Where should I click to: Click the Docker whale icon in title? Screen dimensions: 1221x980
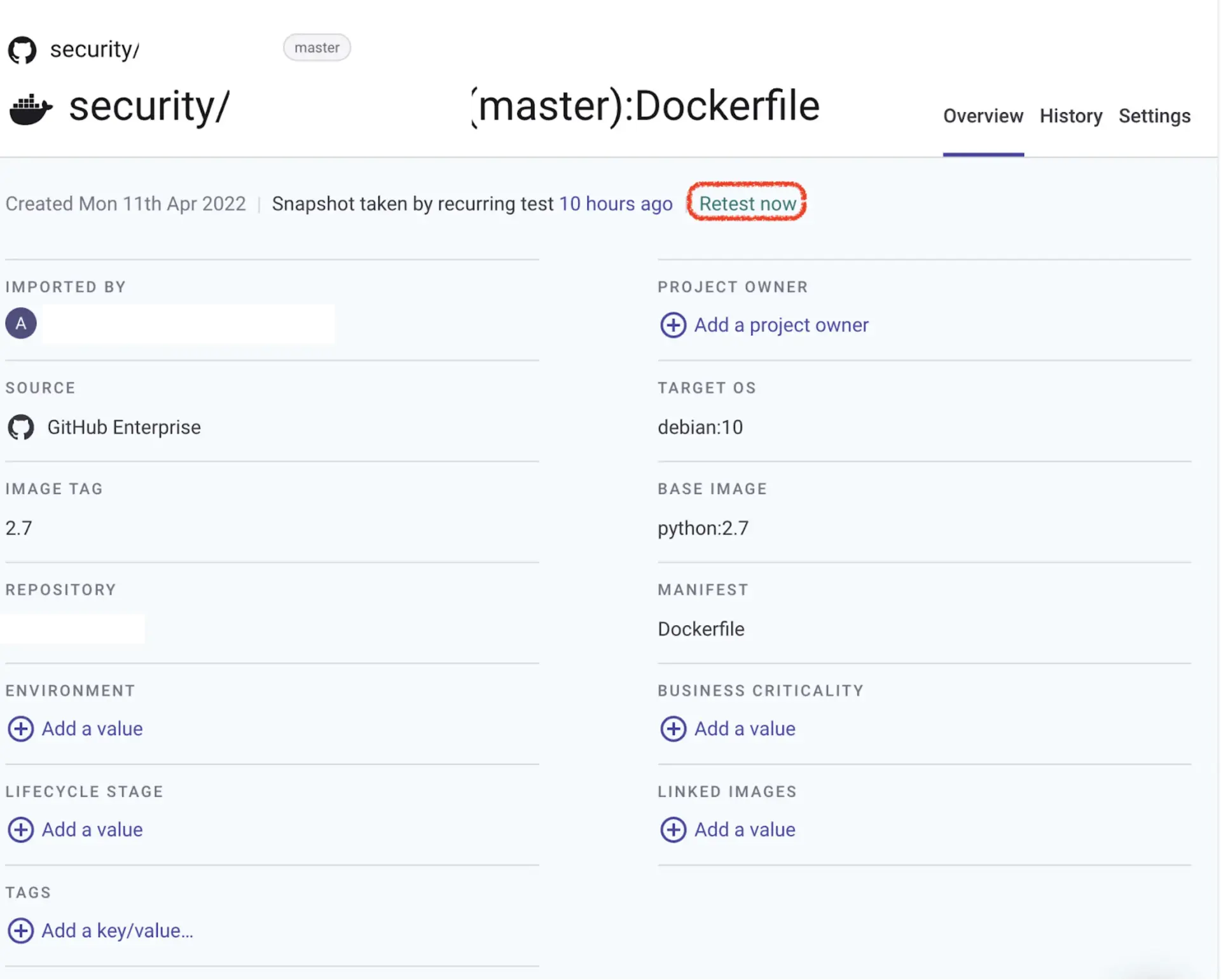pyautogui.click(x=31, y=109)
